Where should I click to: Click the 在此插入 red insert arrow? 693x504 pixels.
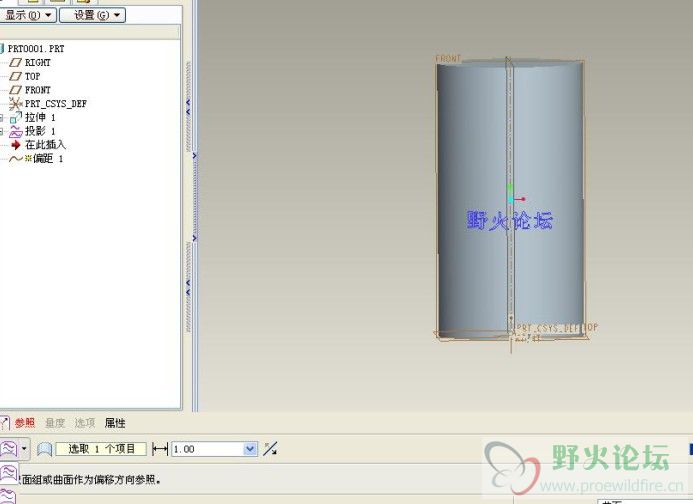click(x=16, y=145)
